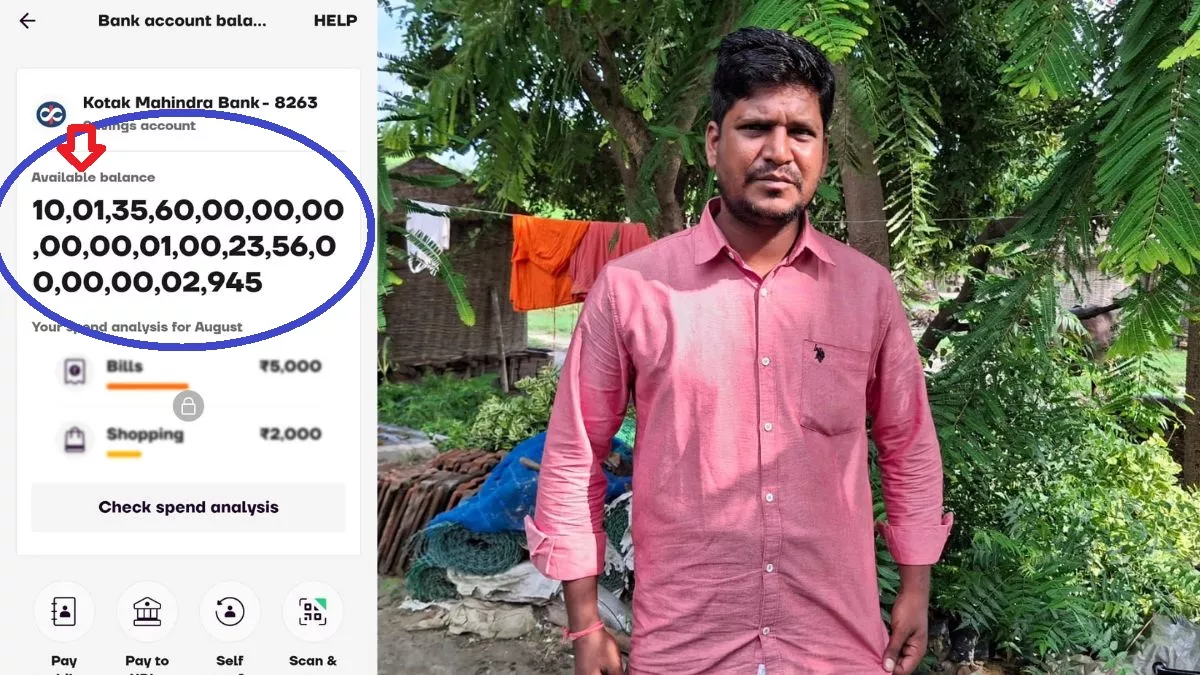This screenshot has height=675, width=1200.
Task: Select the ₹5,000 Bills amount
Action: click(290, 366)
